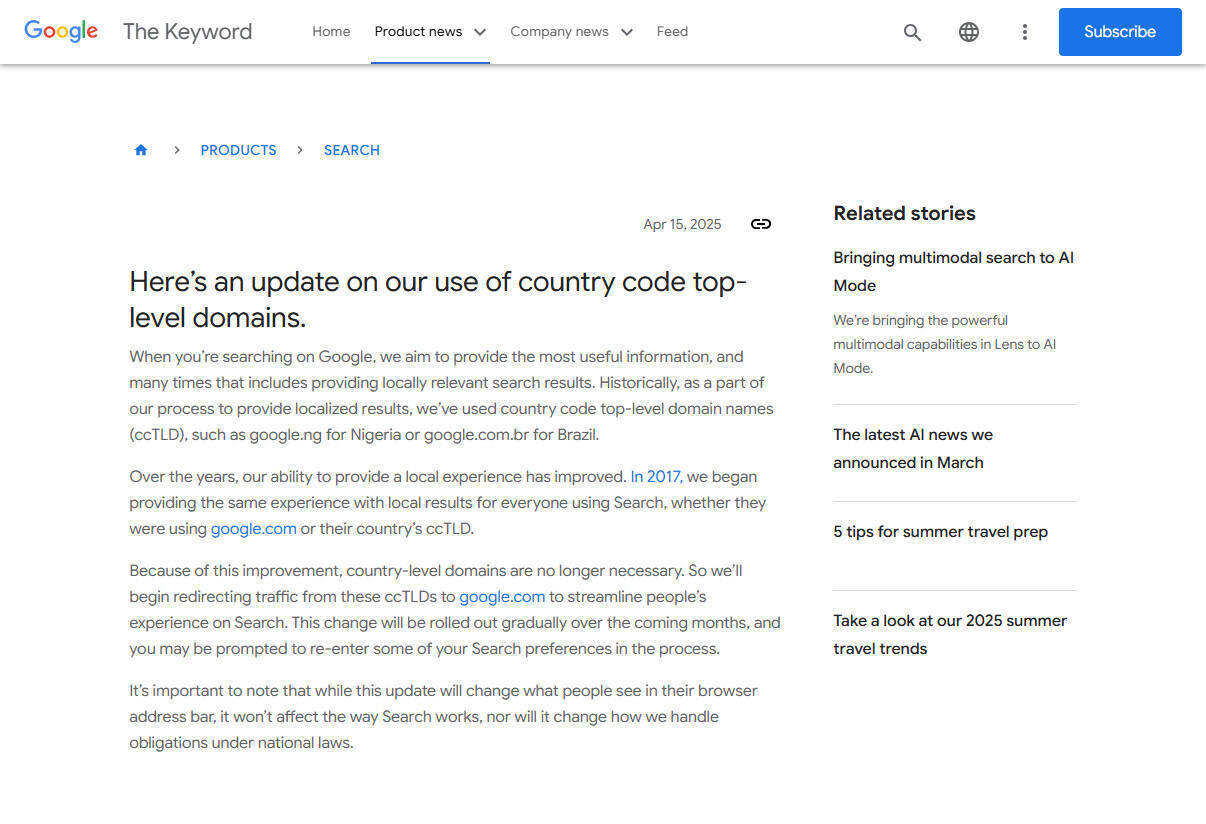This screenshot has width=1206, height=824.
Task: Click google.com link in redirecting traffic paragraph
Action: [502, 597]
